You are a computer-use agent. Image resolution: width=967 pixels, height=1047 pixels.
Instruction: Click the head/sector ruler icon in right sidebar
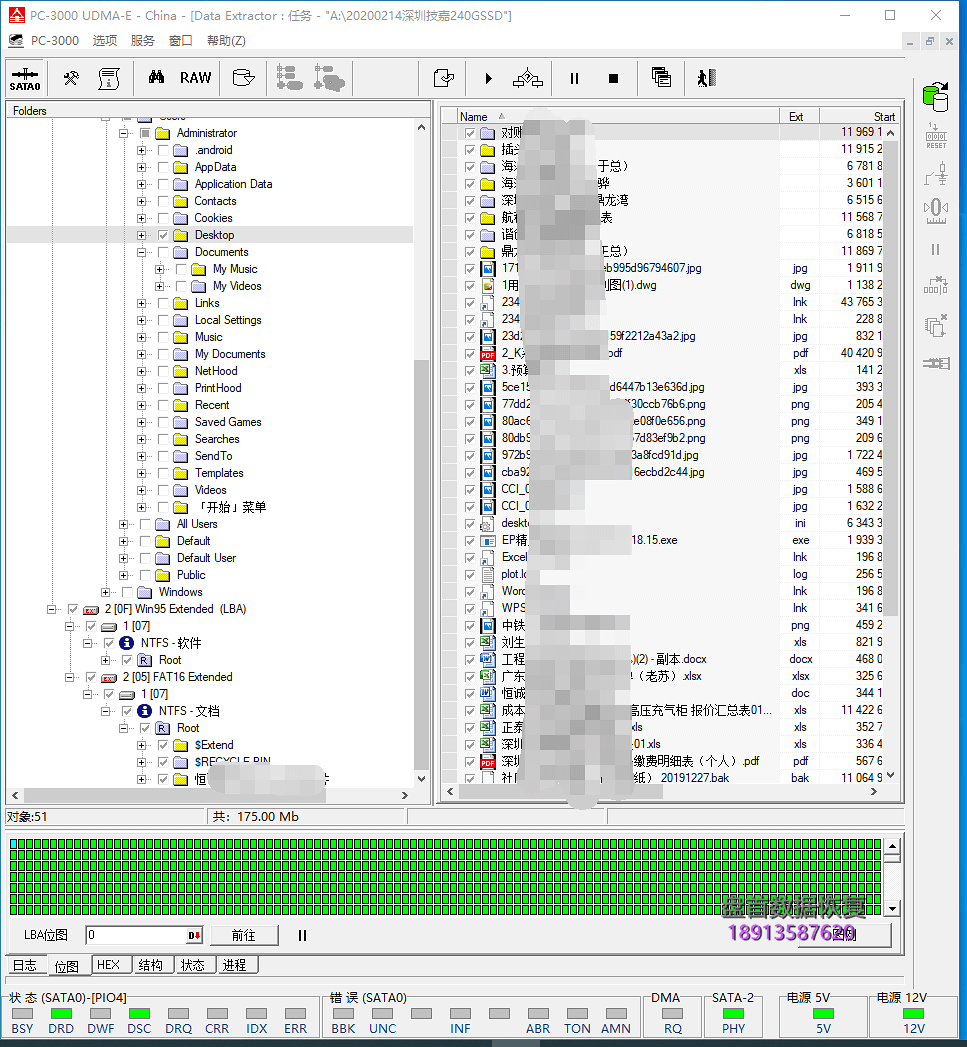(x=936, y=211)
